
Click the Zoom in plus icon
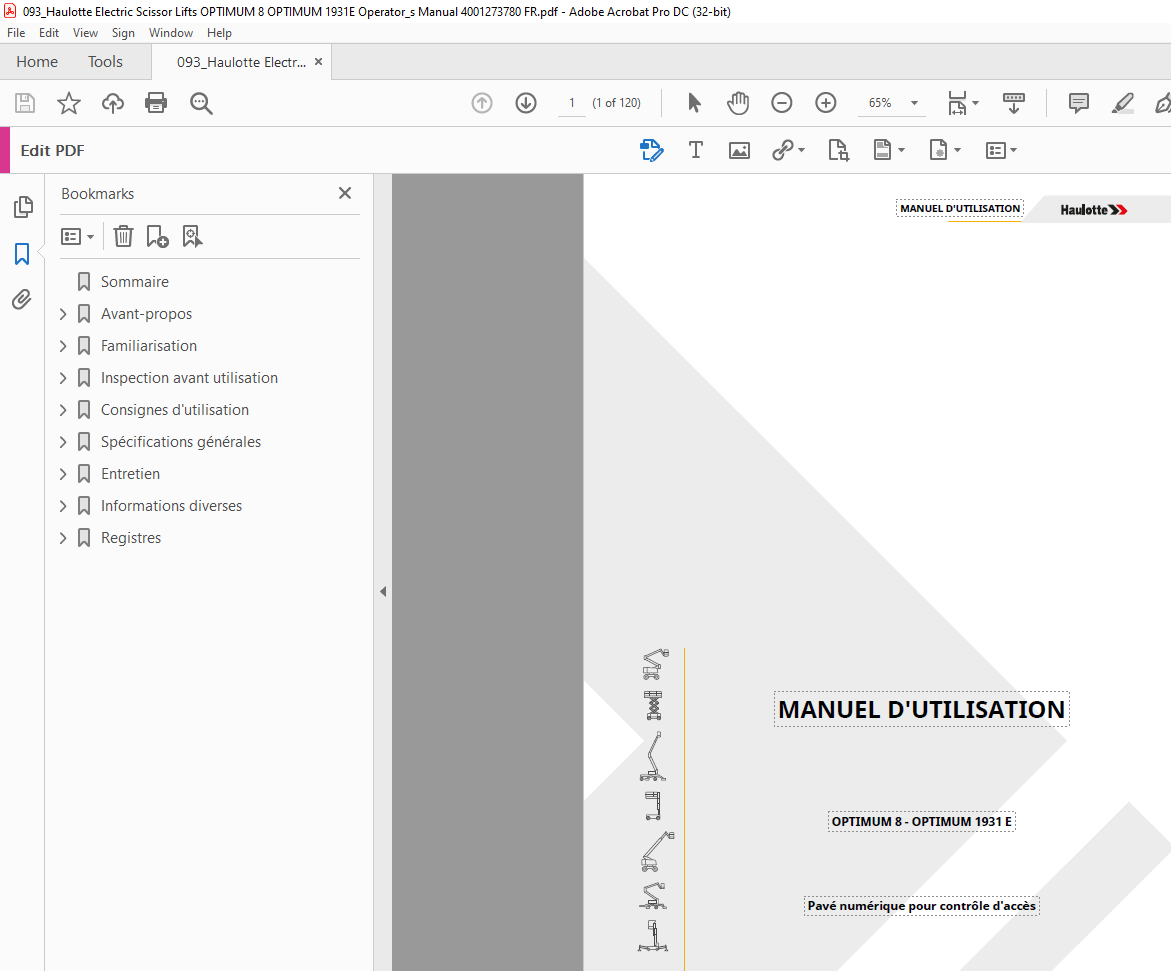[825, 103]
